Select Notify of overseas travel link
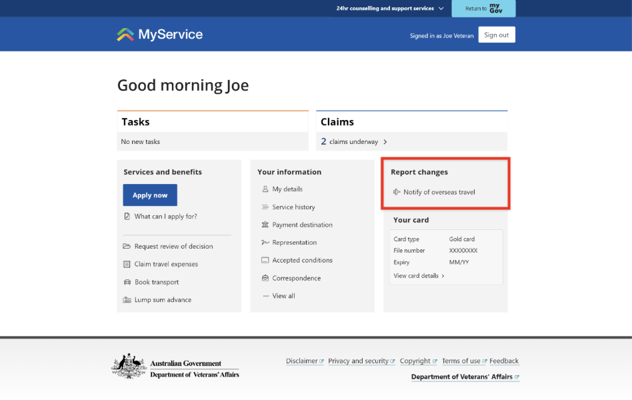This screenshot has width=632, height=400. (x=439, y=192)
